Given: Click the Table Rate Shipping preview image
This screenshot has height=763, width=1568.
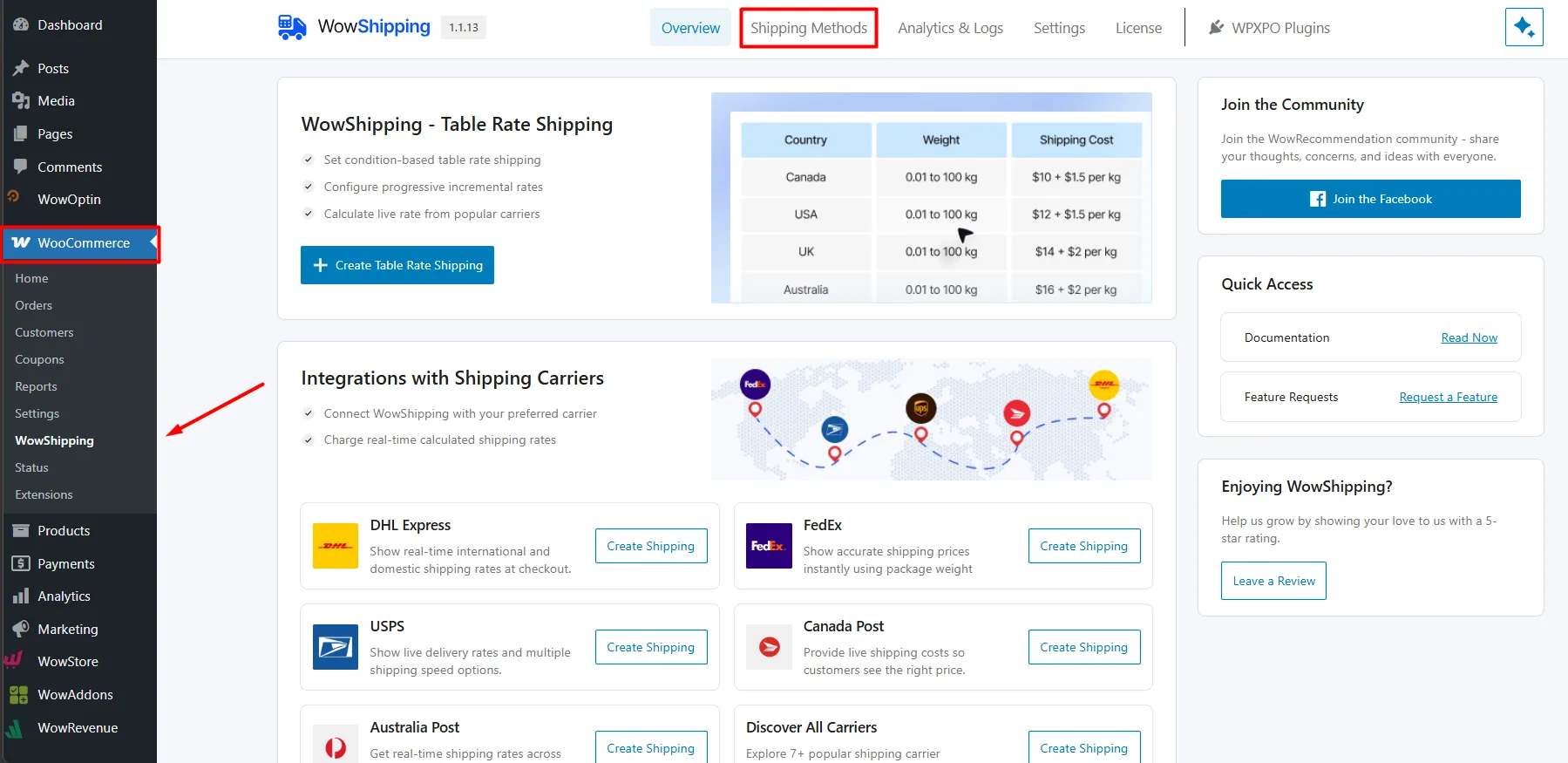Looking at the screenshot, I should click(931, 198).
